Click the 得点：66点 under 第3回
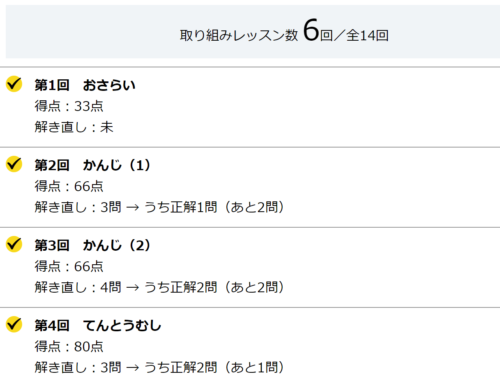The height and width of the screenshot is (381, 500). (x=69, y=266)
